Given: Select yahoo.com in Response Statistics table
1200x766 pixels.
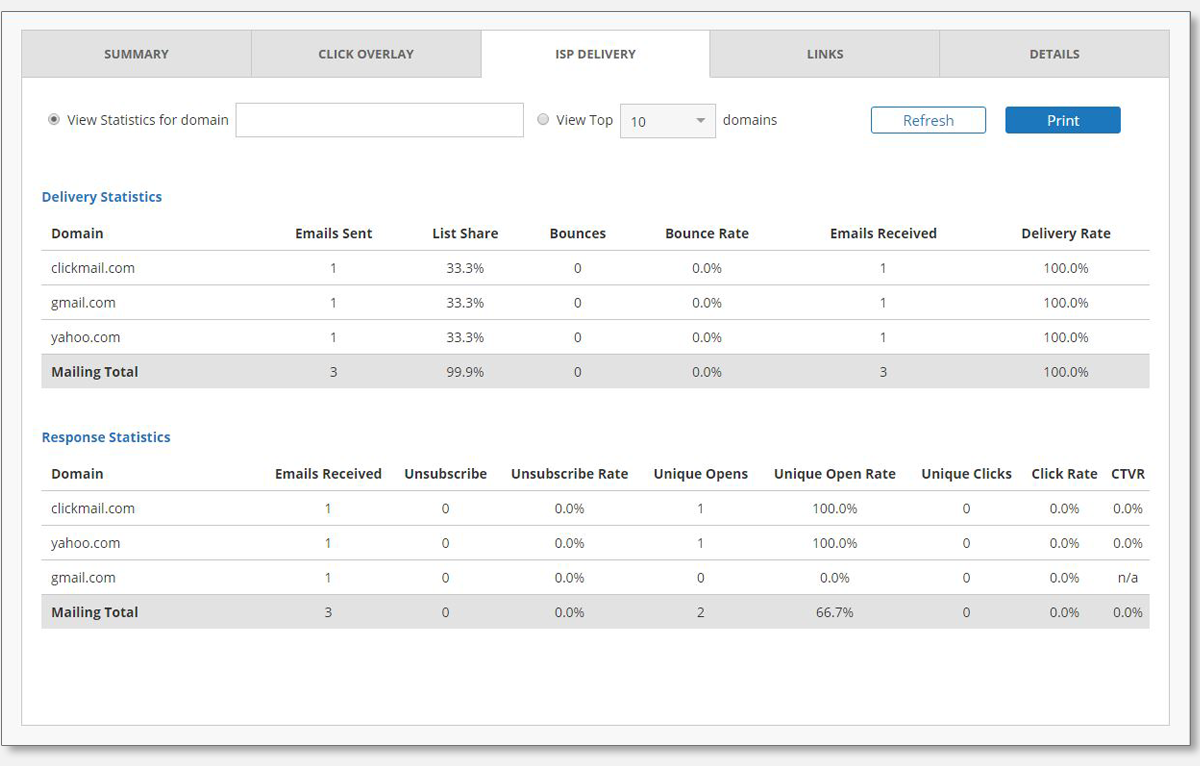Looking at the screenshot, I should click(x=86, y=543).
